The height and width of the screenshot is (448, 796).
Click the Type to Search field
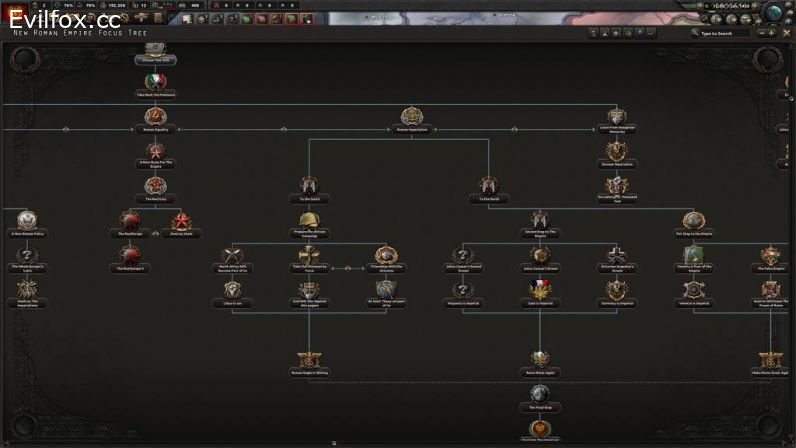[x=723, y=33]
